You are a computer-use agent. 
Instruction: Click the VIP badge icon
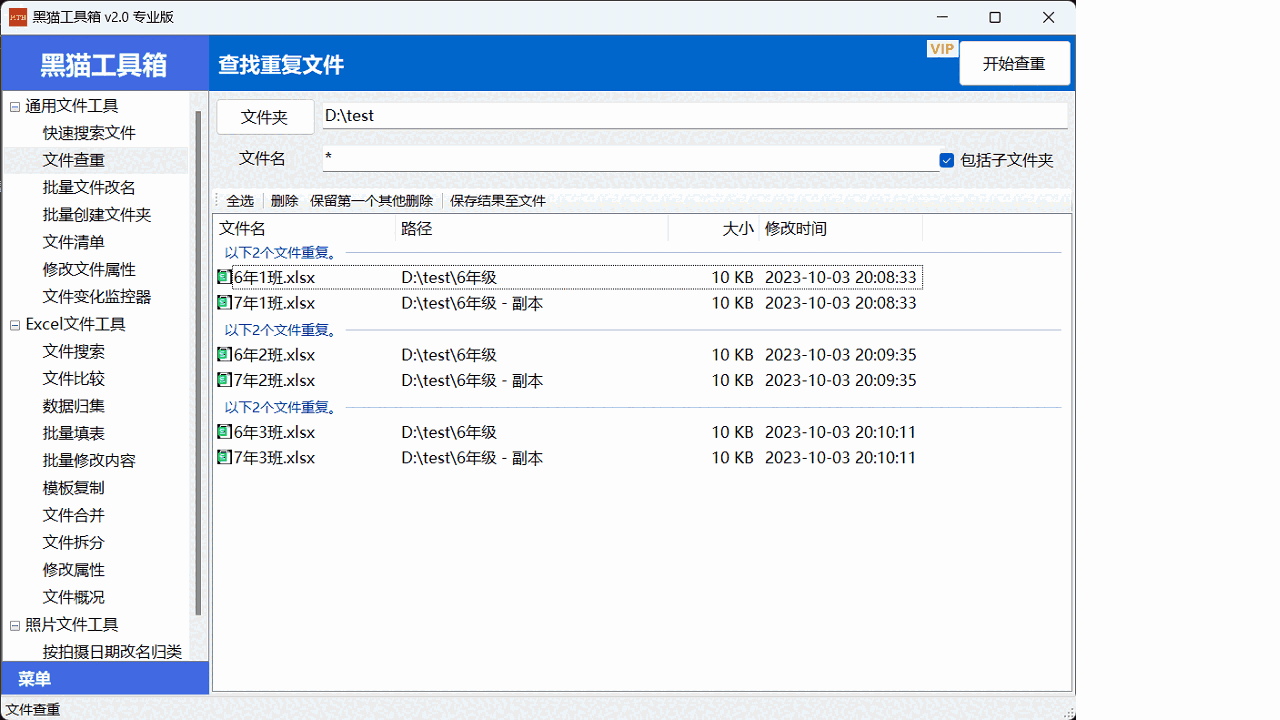(942, 49)
